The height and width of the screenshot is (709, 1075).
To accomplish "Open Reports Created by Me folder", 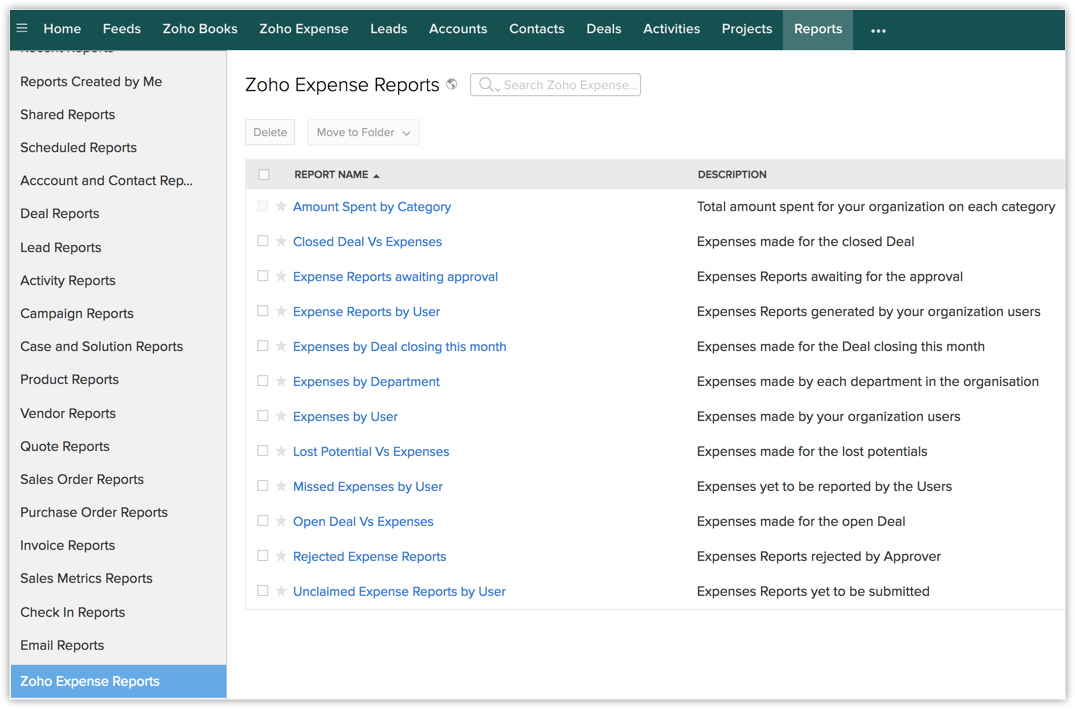I will pos(91,82).
